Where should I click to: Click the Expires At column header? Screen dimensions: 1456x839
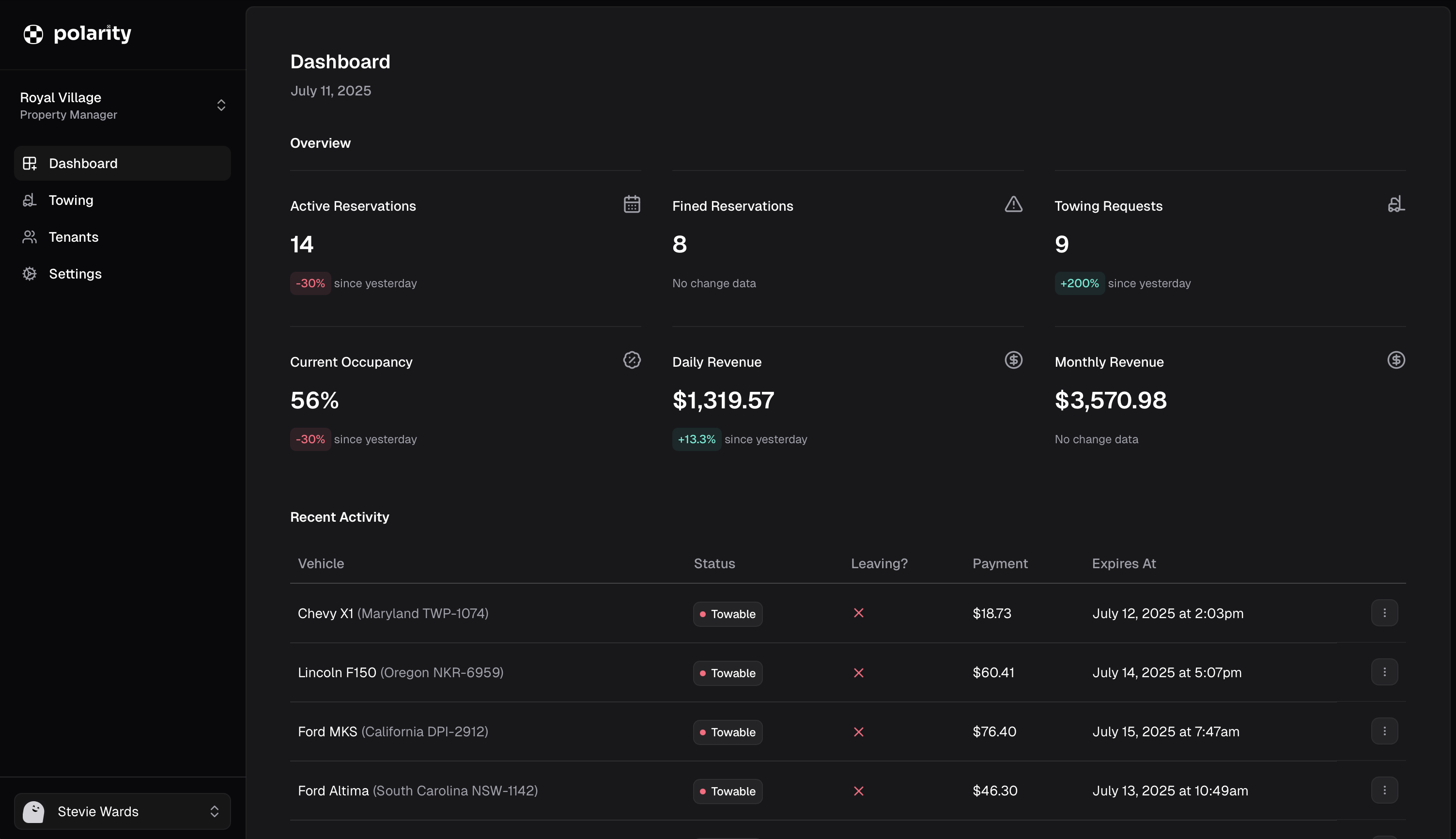[x=1124, y=563]
